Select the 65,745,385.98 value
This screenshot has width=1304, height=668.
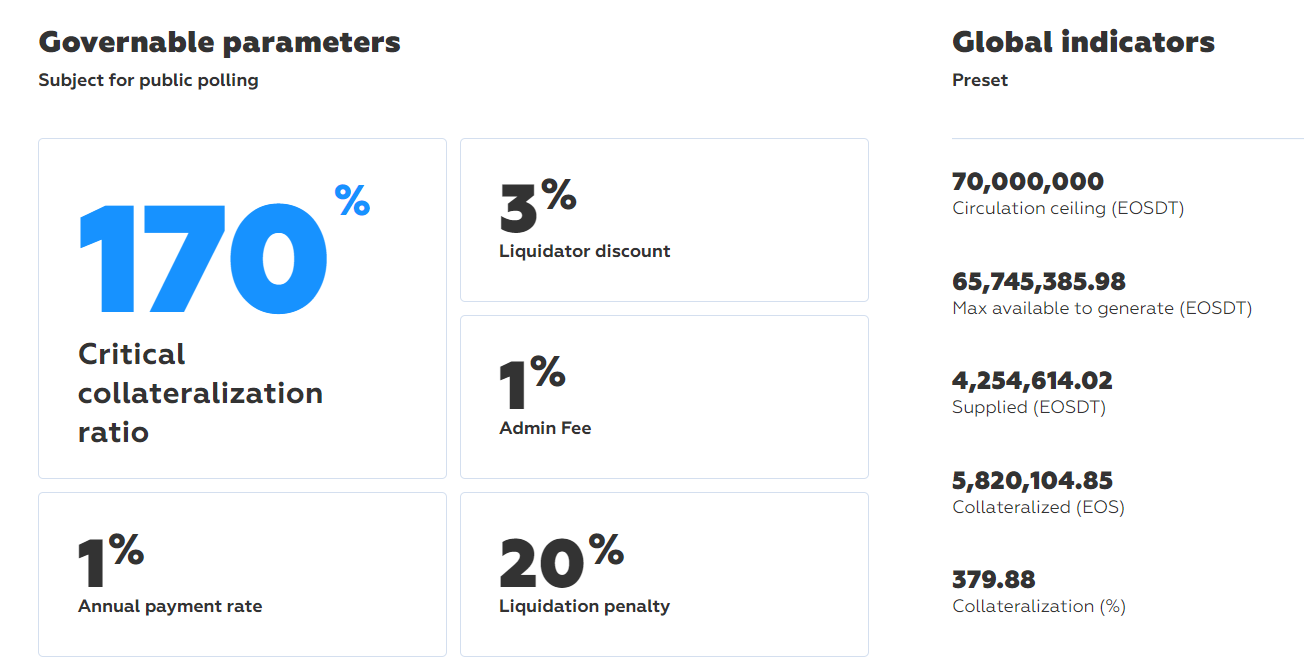pyautogui.click(x=1039, y=281)
